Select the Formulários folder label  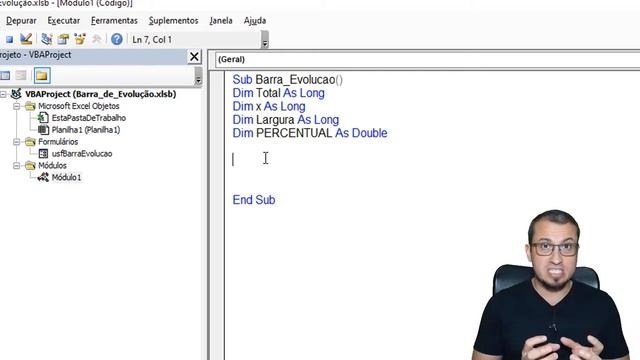[58, 142]
